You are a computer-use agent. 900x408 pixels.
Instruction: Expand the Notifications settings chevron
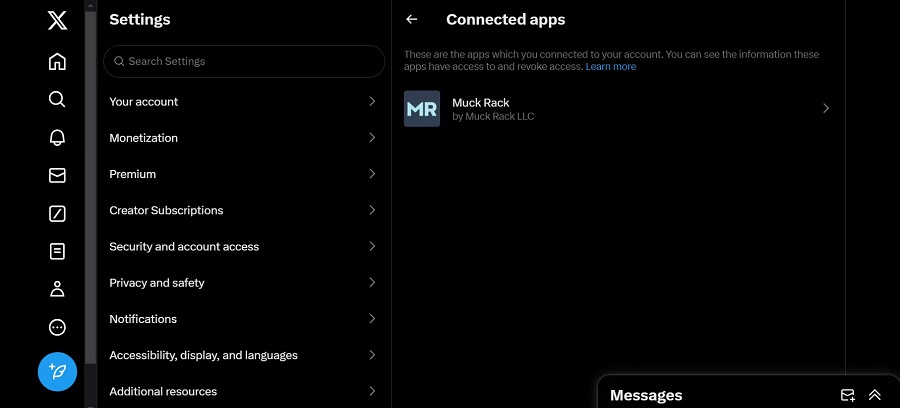[372, 319]
